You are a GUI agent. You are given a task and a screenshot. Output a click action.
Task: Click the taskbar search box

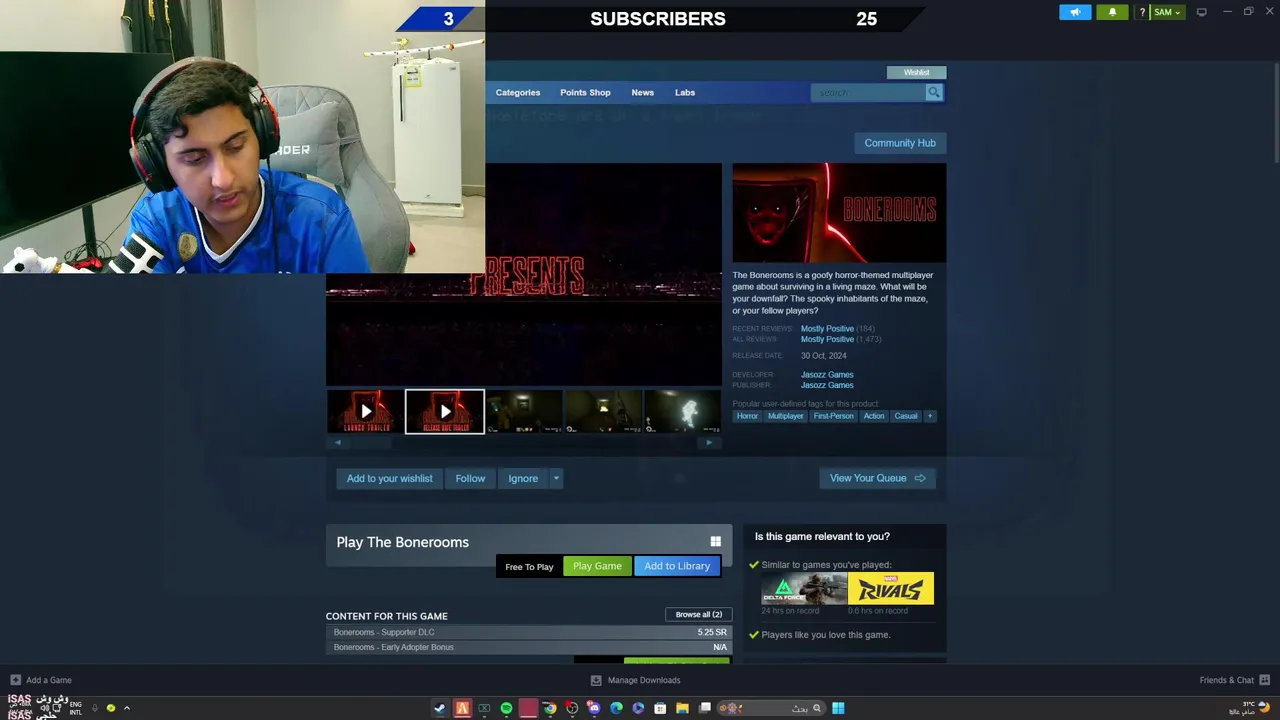coord(771,708)
